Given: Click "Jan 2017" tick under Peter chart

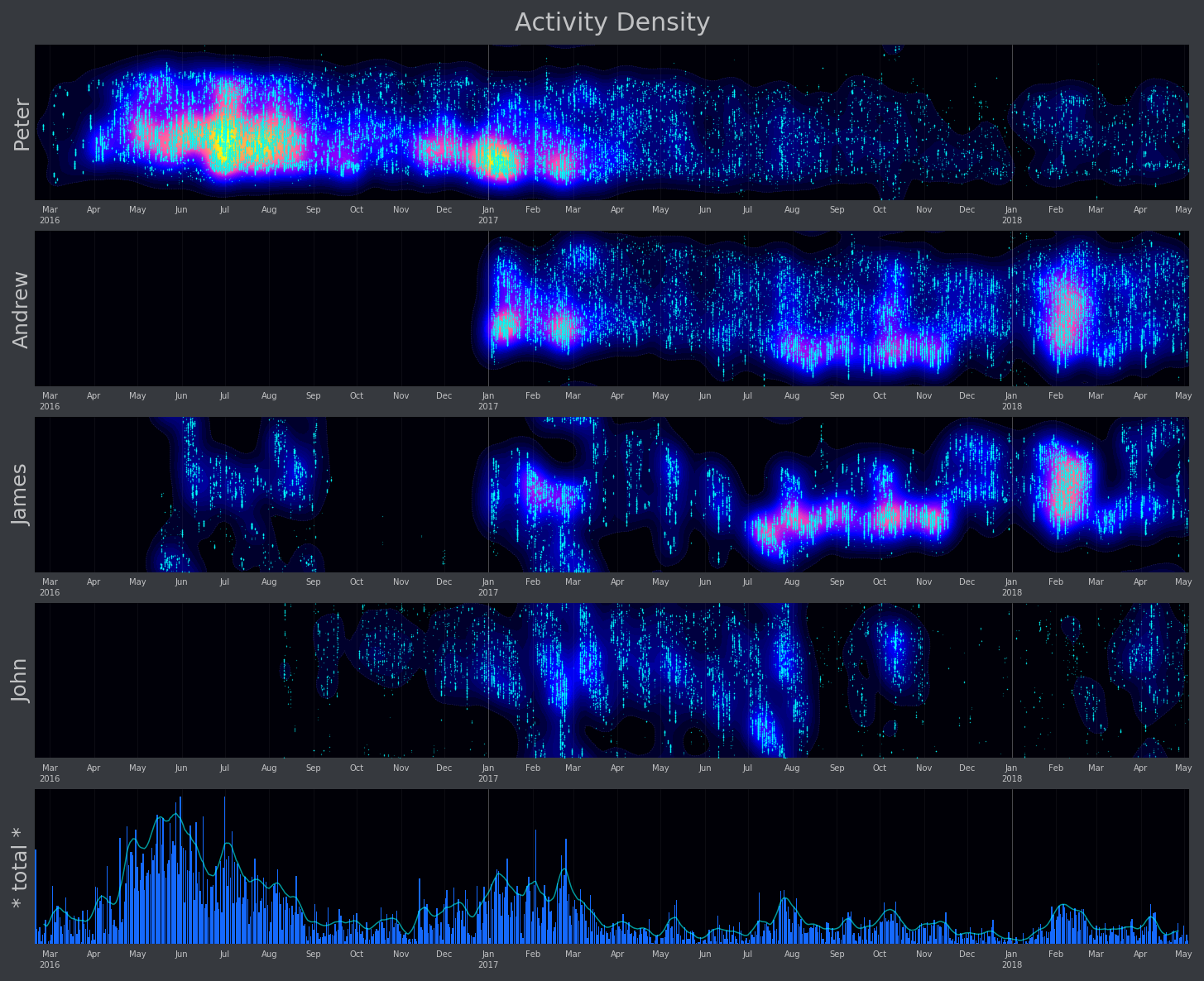Looking at the screenshot, I should (488, 215).
